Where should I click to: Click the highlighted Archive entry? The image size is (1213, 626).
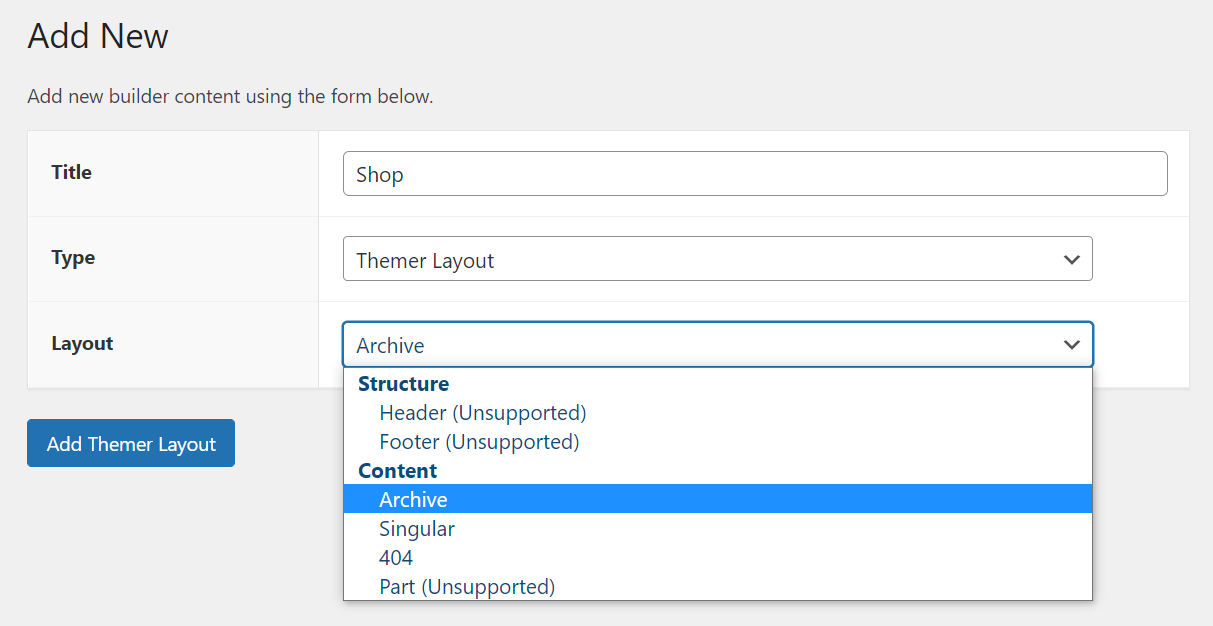pyautogui.click(x=413, y=499)
